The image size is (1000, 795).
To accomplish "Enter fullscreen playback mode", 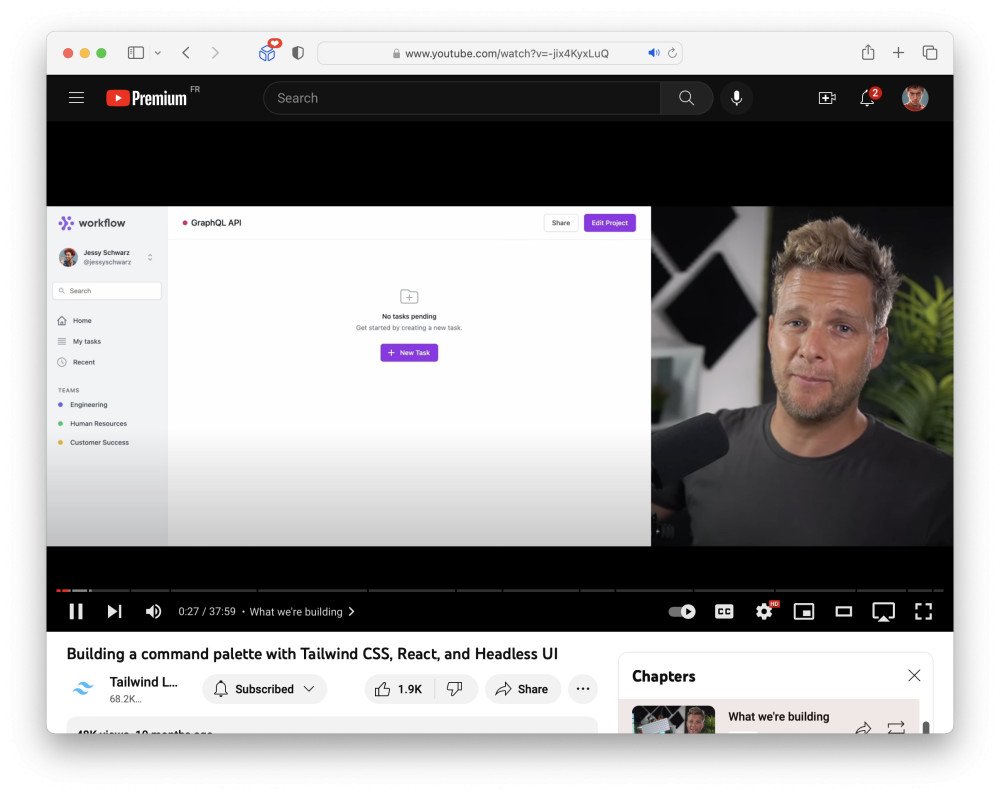I will click(923, 611).
